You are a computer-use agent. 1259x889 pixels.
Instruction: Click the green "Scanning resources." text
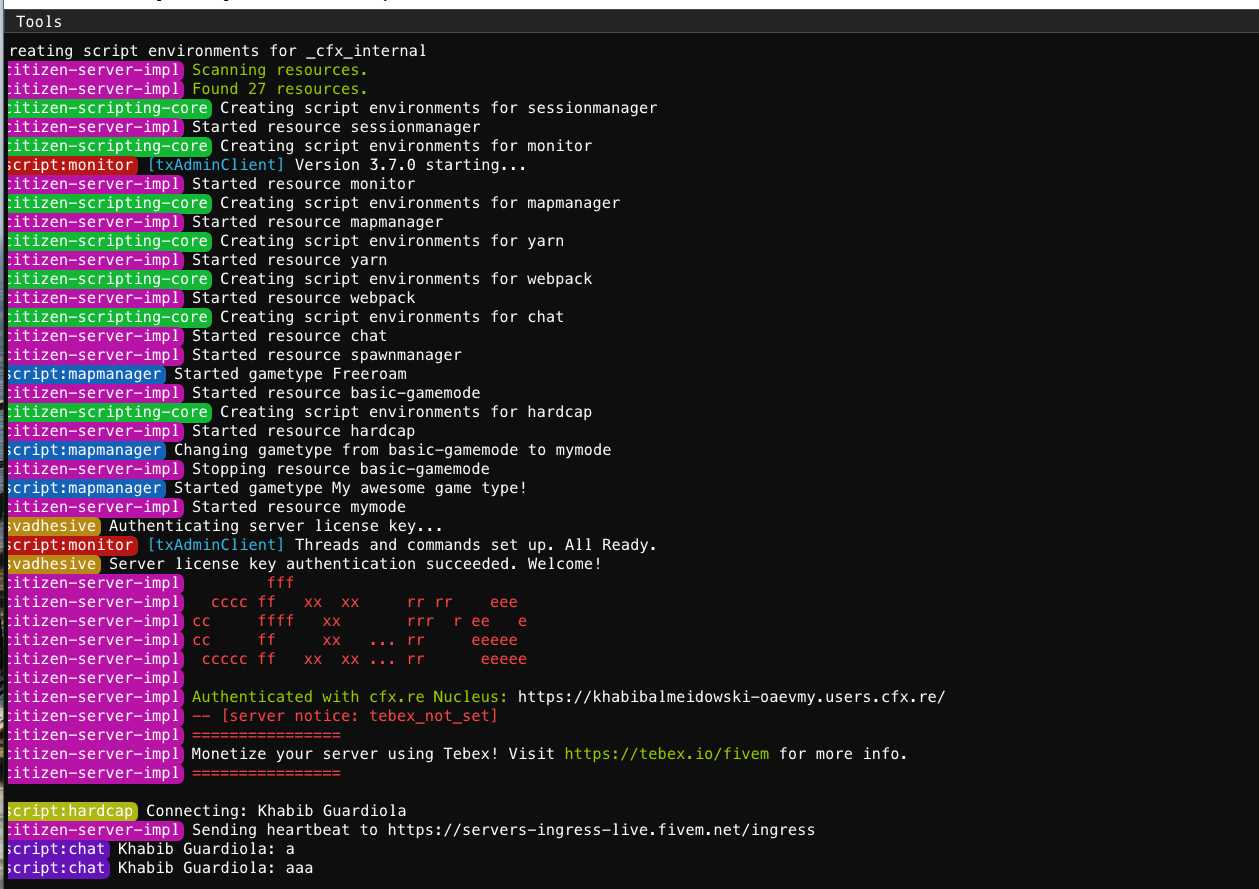(x=279, y=70)
